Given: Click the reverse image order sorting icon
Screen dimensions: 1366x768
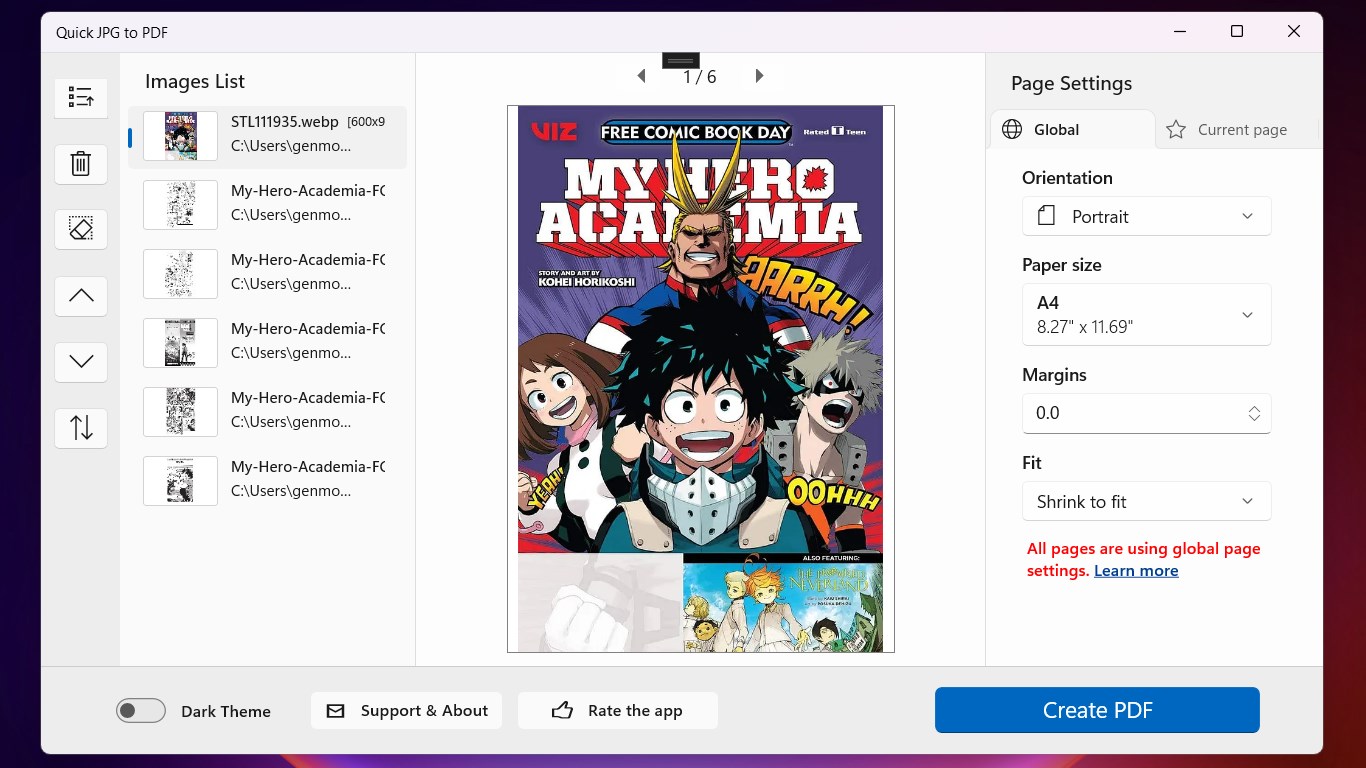Looking at the screenshot, I should pyautogui.click(x=80, y=428).
